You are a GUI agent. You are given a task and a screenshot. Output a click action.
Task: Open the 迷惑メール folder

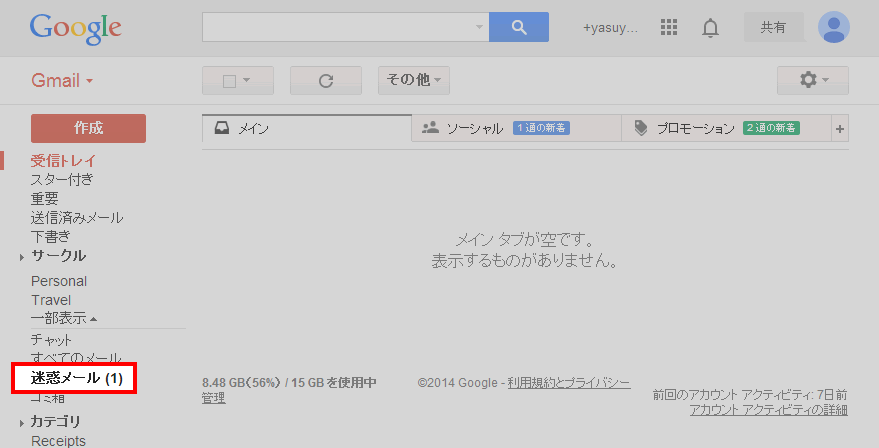point(75,378)
